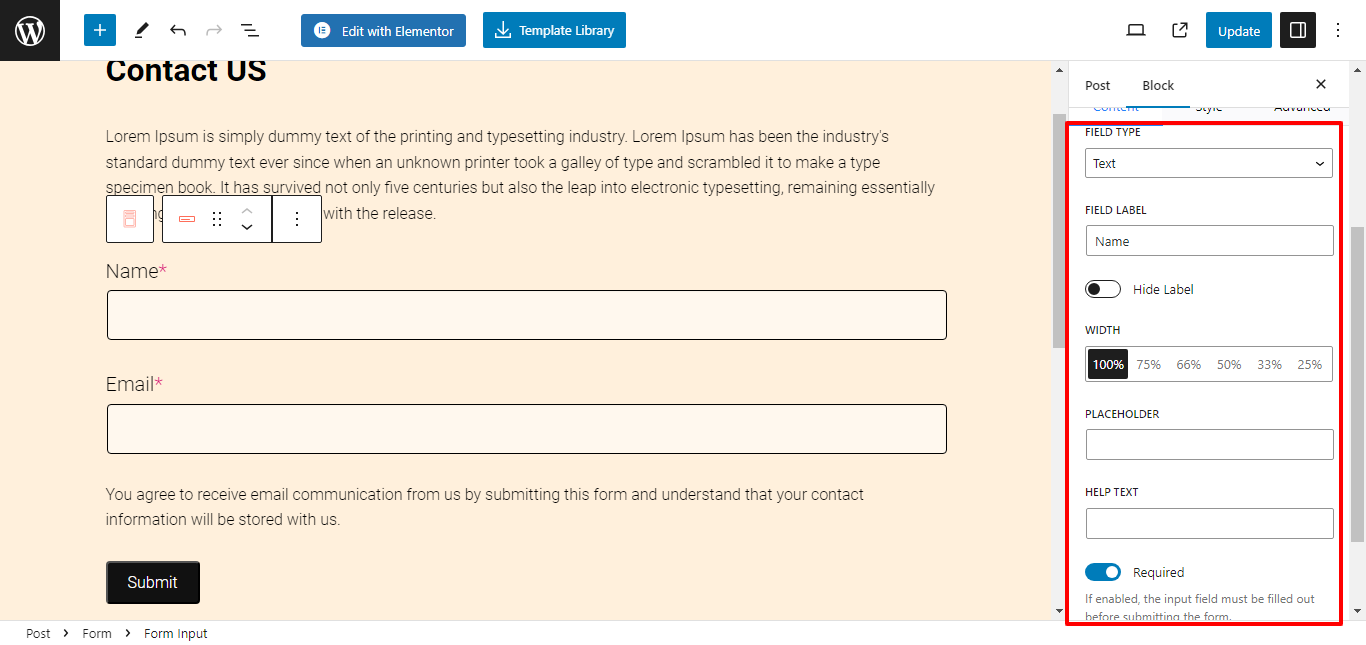Select the pencil Tools icon
Viewport: 1366px width, 645px height.
141,30
